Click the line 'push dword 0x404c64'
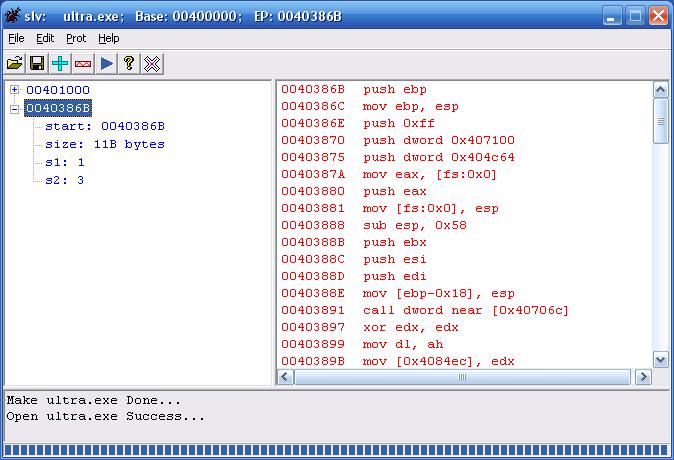The height and width of the screenshot is (460, 674). coord(398,157)
